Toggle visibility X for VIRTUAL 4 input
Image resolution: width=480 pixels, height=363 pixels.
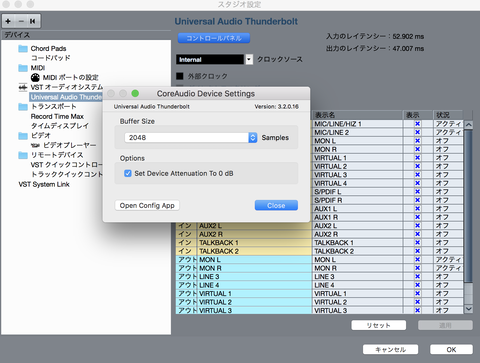(417, 183)
